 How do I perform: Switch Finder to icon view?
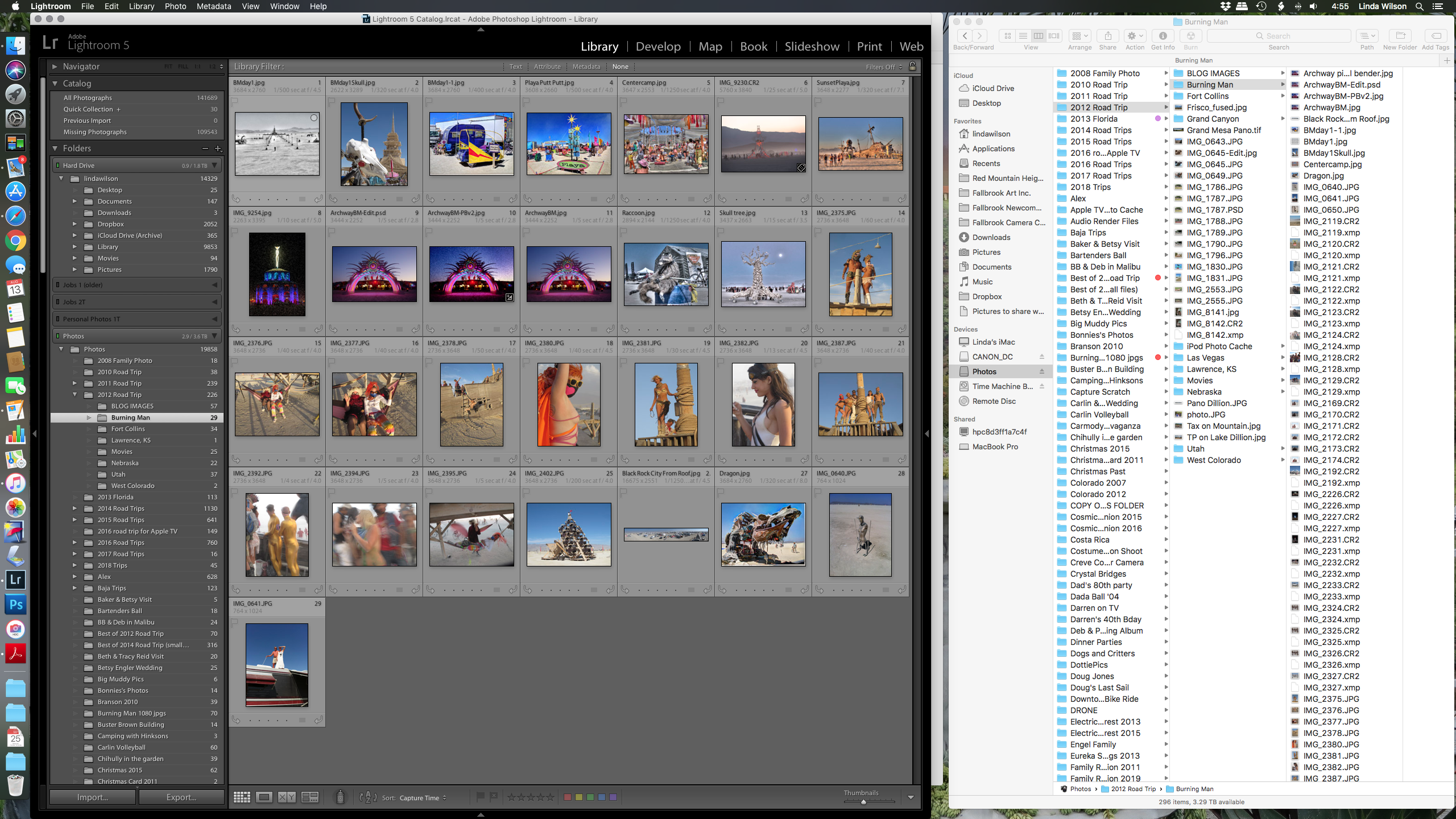(x=1007, y=36)
